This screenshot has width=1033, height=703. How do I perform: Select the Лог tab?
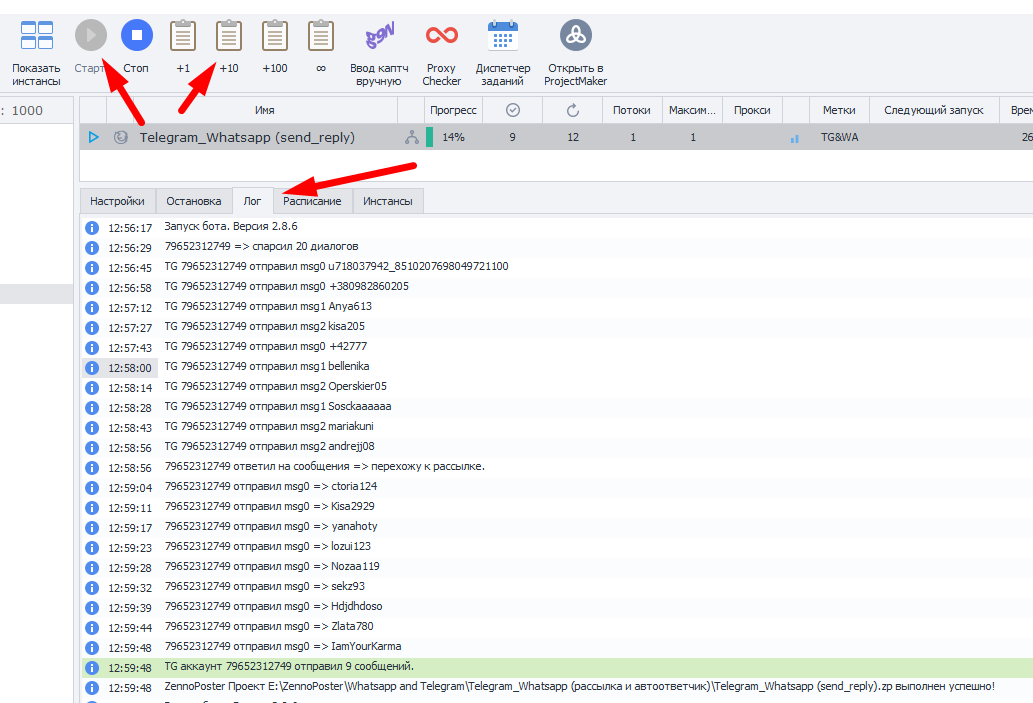(252, 201)
